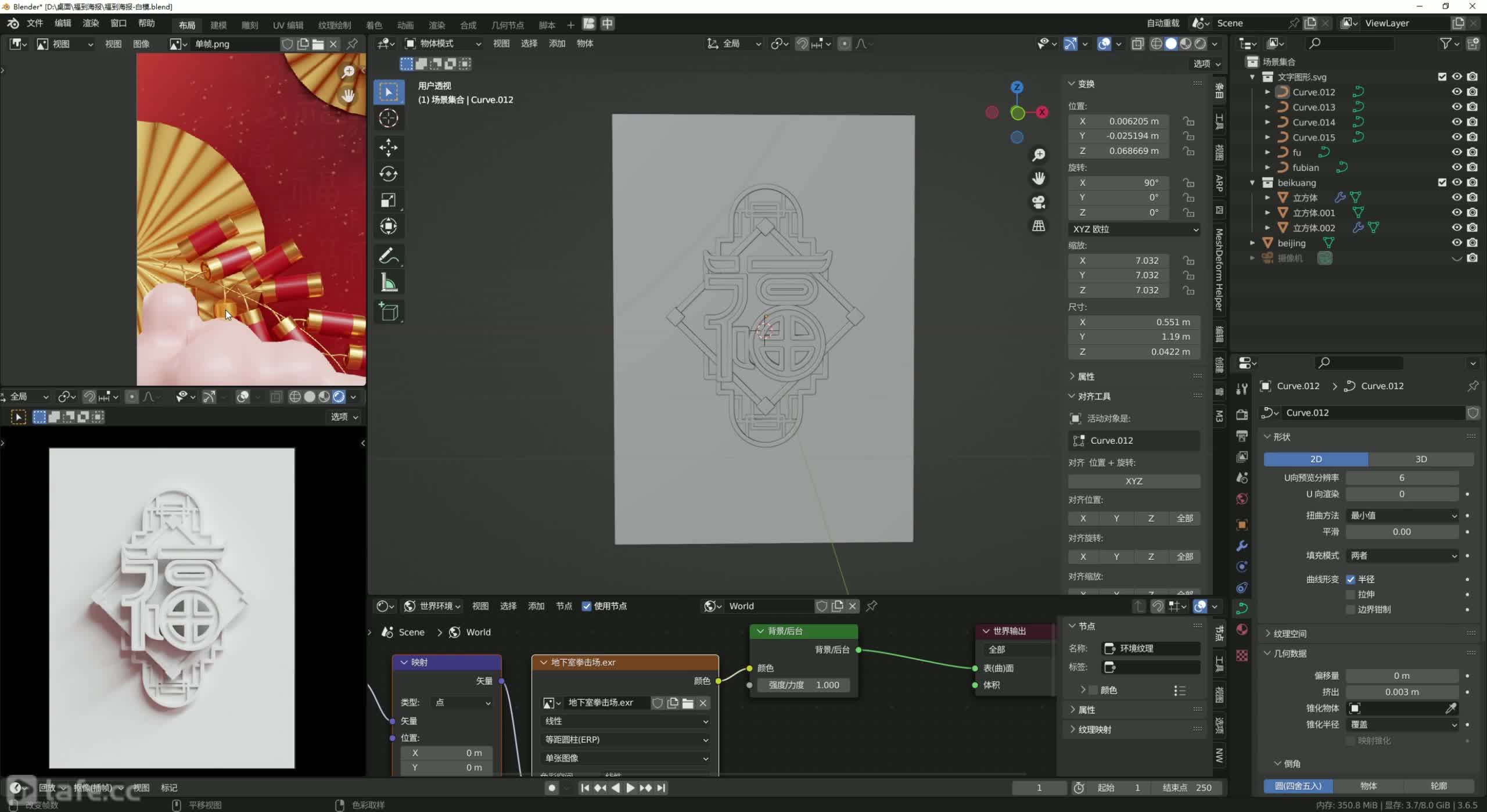Screen dimensions: 1487x812
Task: Click 挤出 0.003 m field
Action: coord(1402,692)
